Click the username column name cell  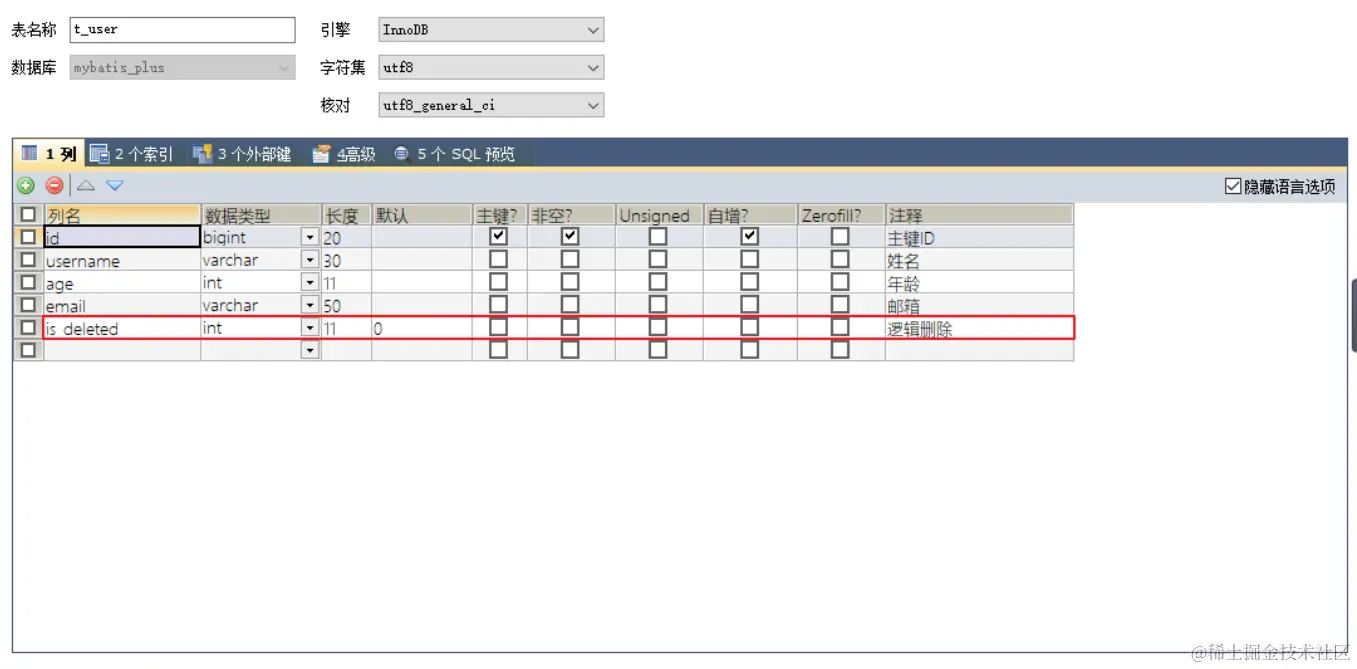click(122, 260)
